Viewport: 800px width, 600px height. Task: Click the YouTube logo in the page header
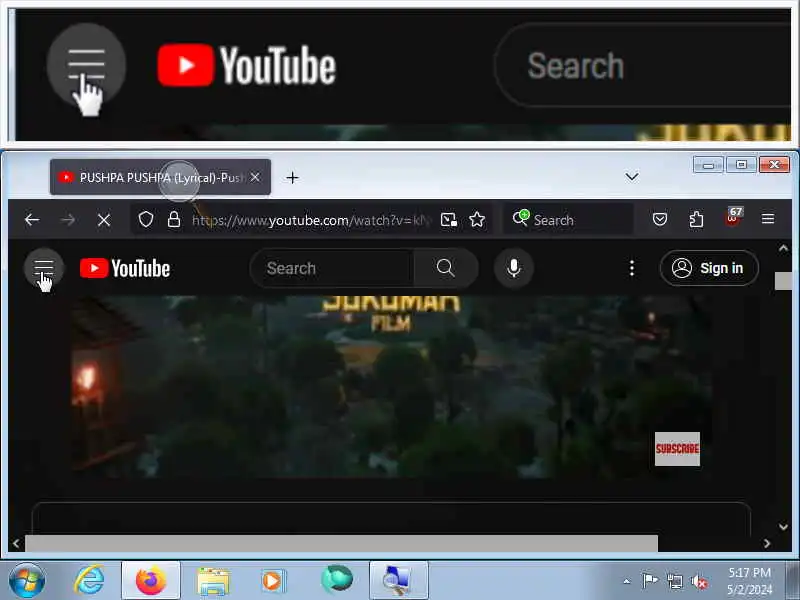tap(125, 268)
